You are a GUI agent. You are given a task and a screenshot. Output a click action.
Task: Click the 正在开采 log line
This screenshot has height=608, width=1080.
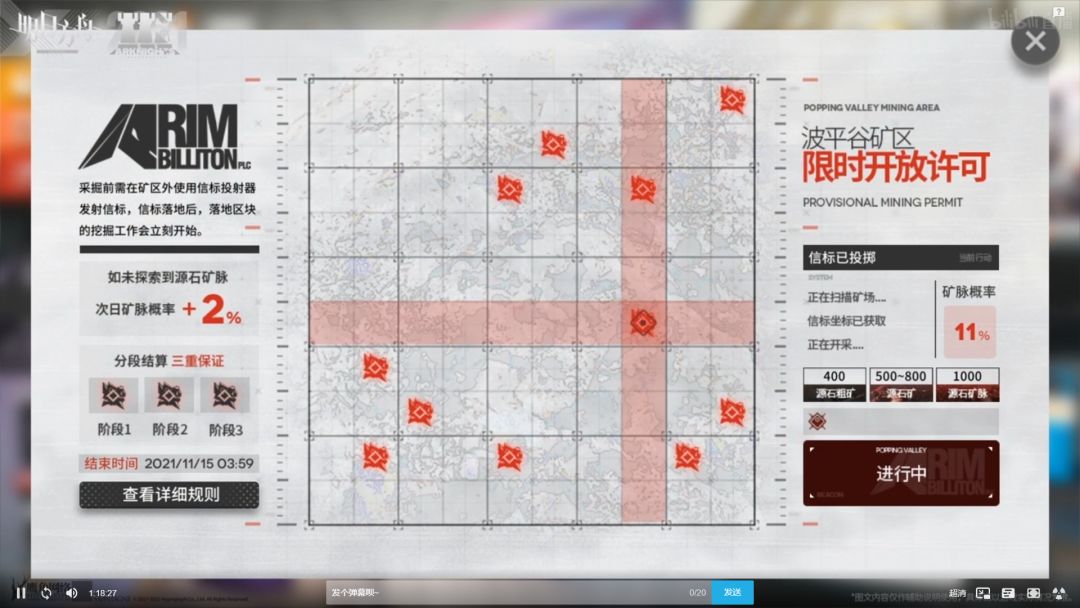click(835, 344)
